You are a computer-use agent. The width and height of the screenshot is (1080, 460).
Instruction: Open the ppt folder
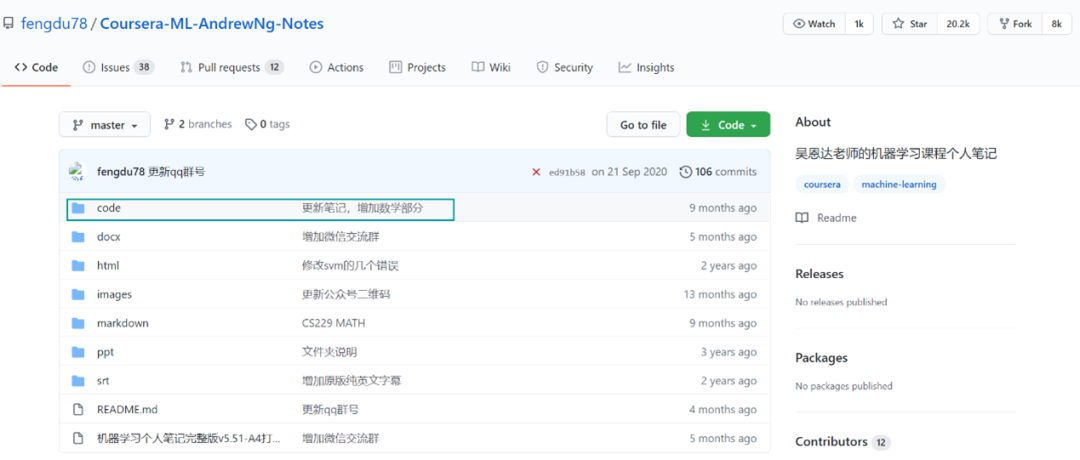[x=105, y=352]
